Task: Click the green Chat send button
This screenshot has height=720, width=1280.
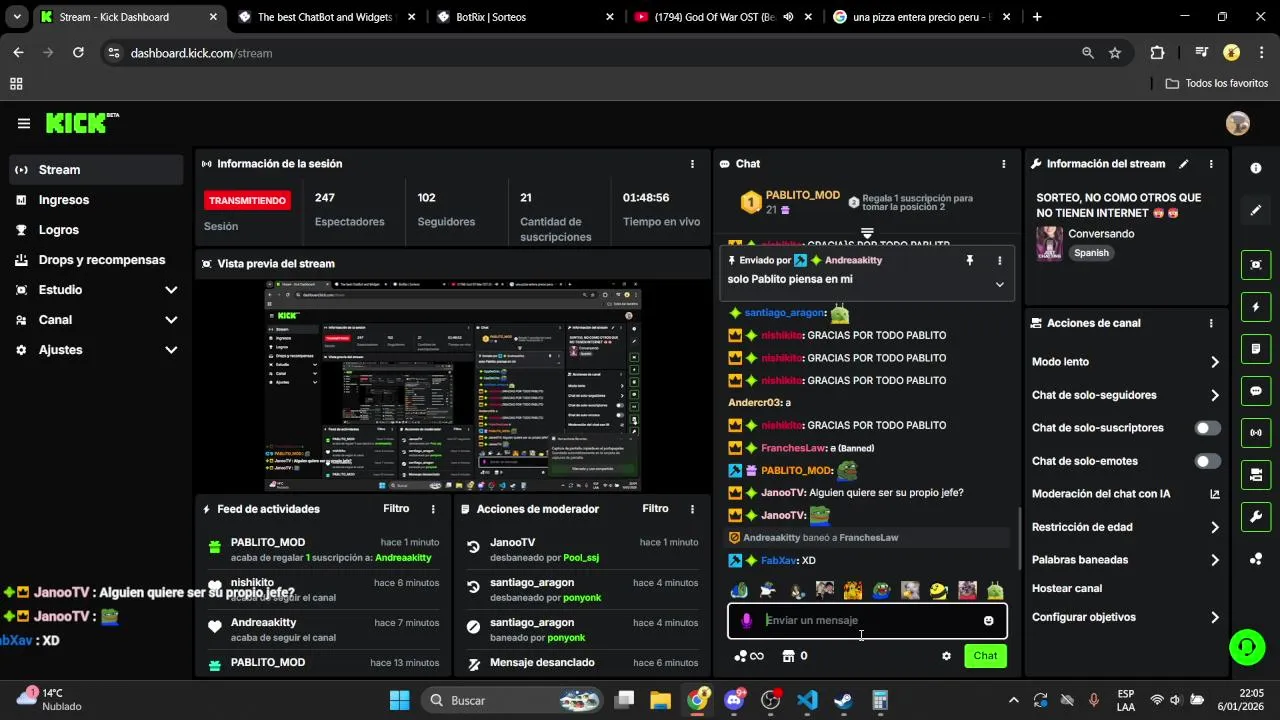Action: tap(985, 656)
